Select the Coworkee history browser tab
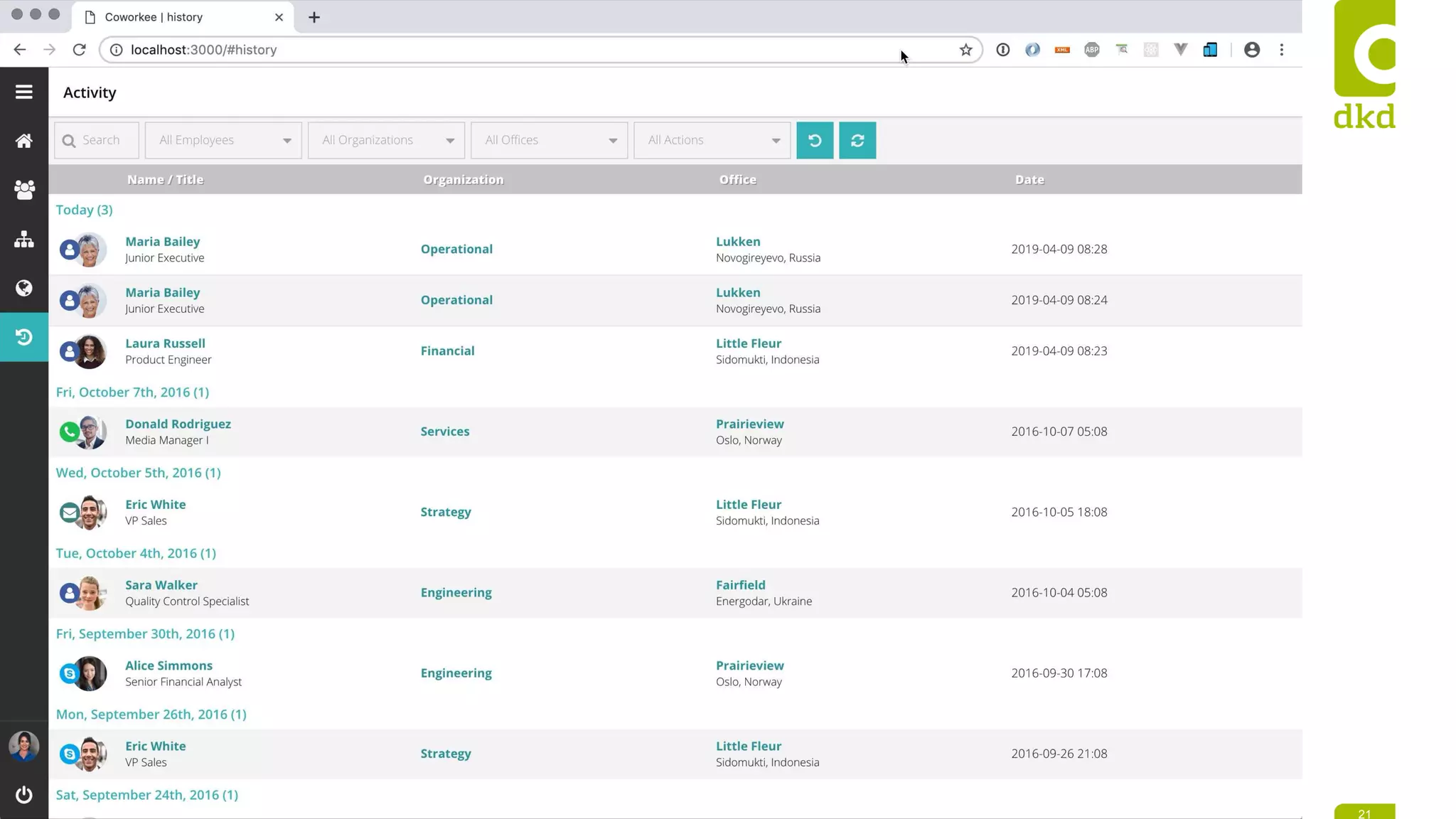 point(178,17)
